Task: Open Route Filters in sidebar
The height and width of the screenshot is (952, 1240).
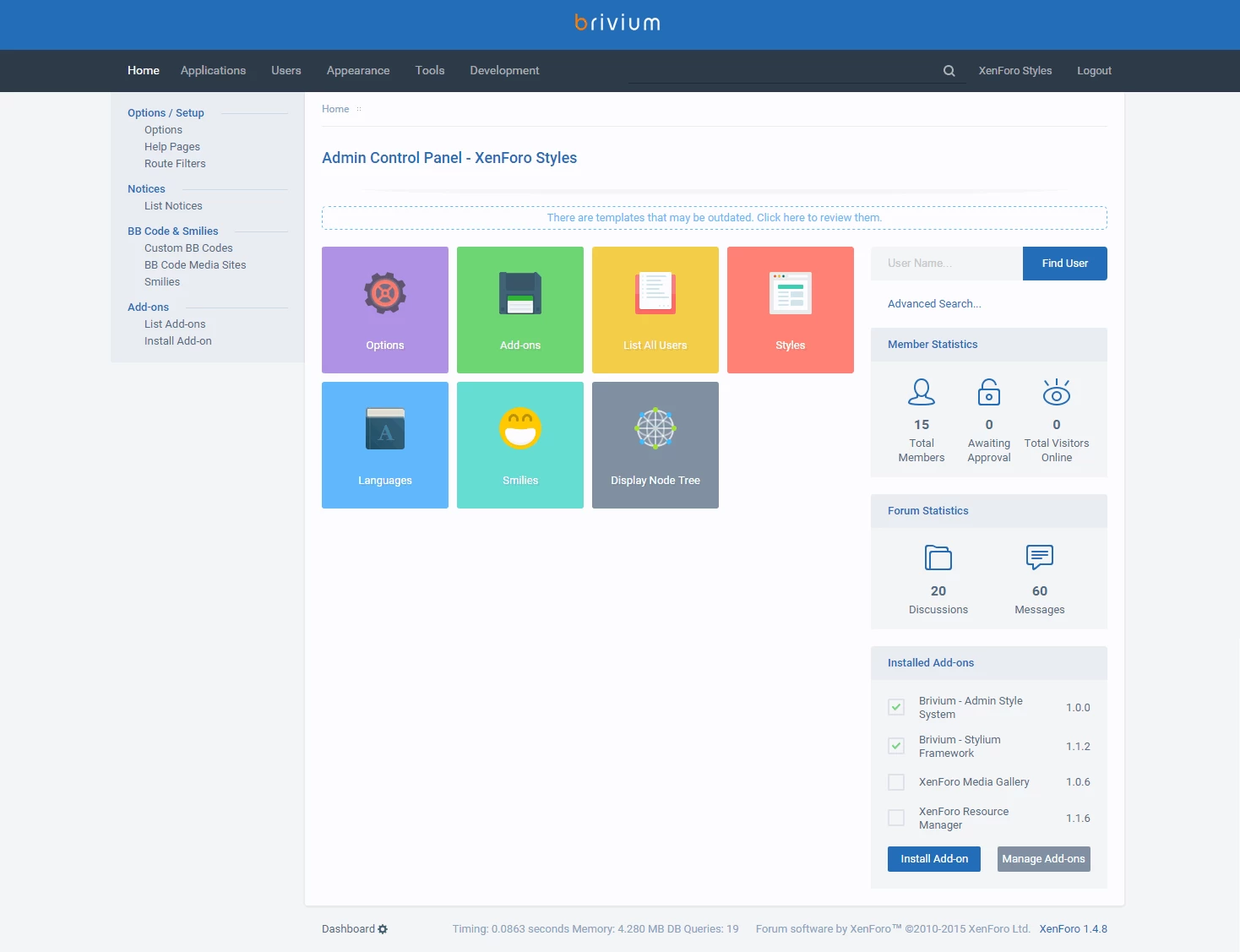Action: [x=175, y=164]
